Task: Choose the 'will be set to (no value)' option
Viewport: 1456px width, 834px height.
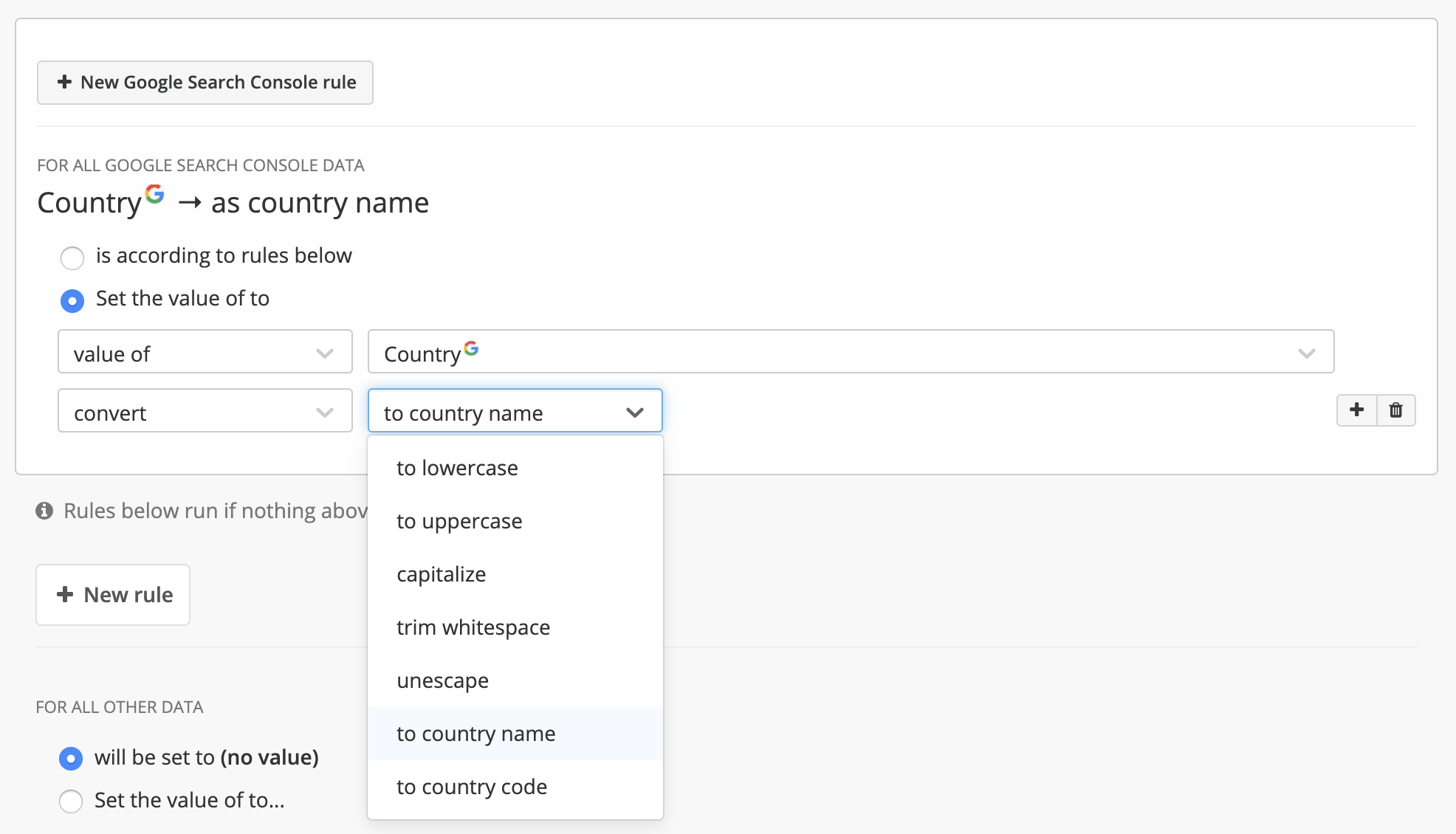Action: 71,758
